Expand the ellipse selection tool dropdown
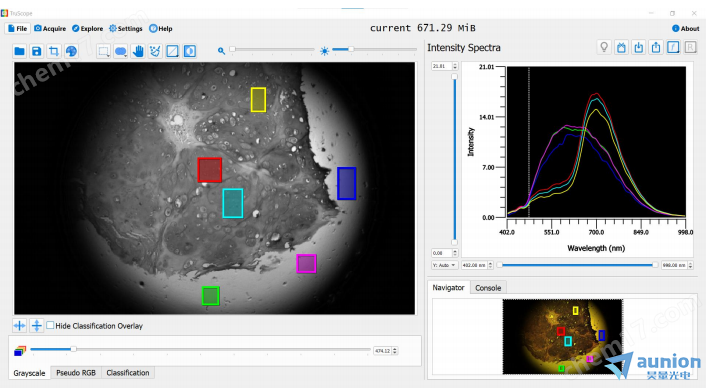Image resolution: width=713 pixels, height=391 pixels. 121,51
